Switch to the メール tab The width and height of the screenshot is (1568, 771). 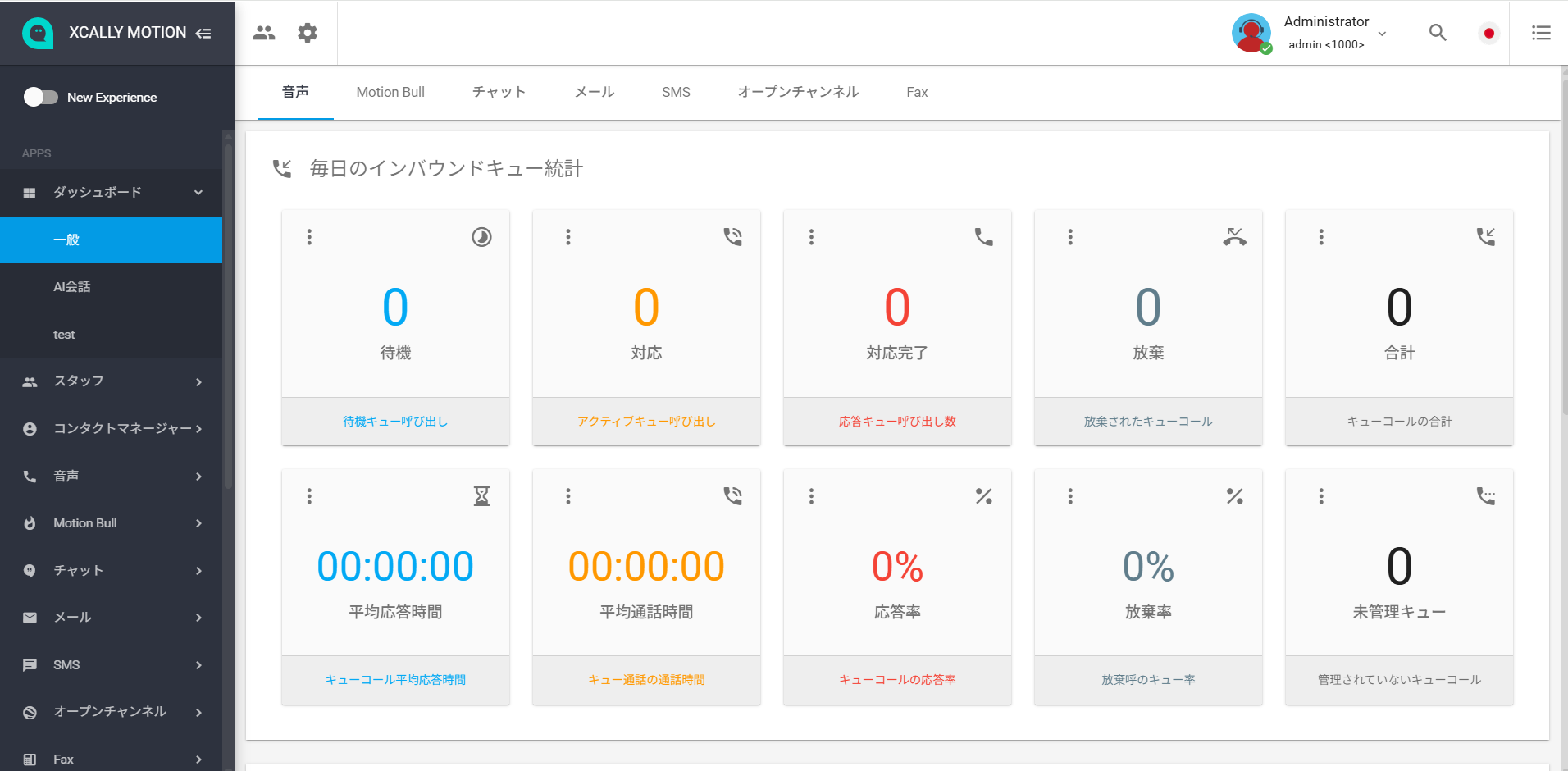coord(595,93)
